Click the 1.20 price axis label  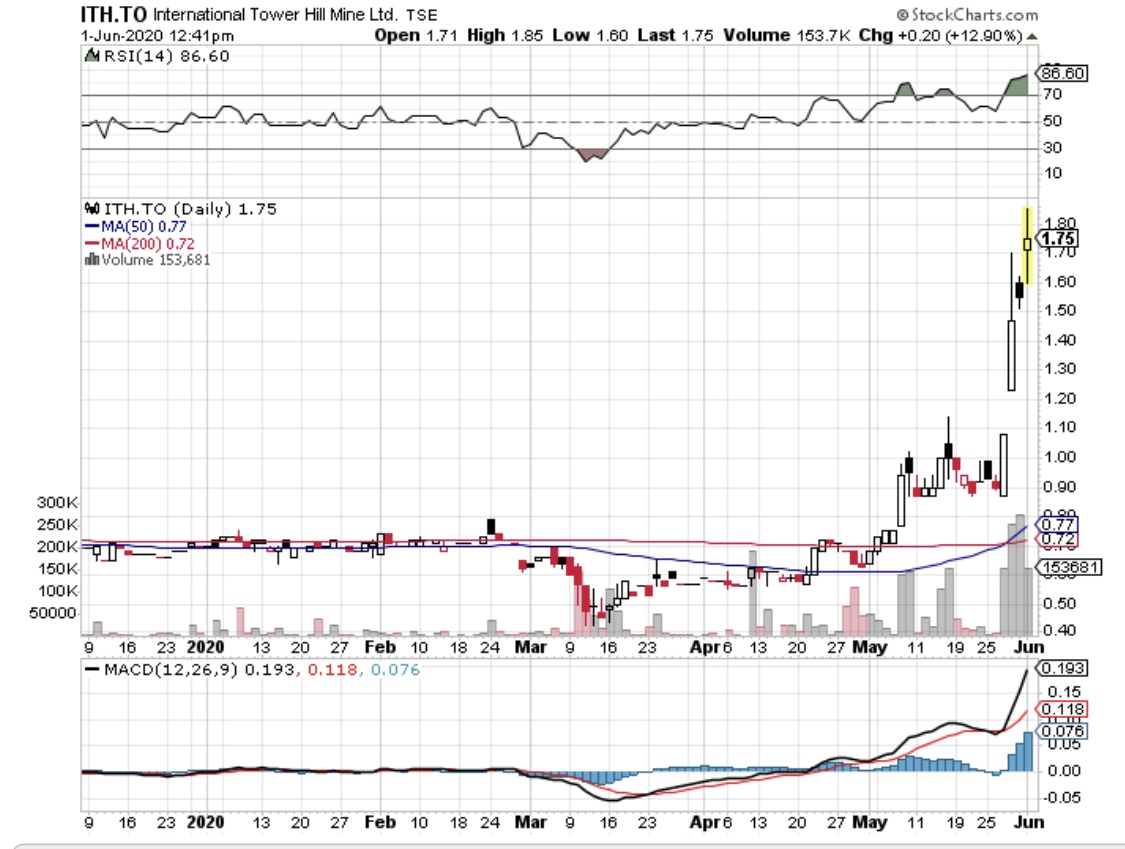[x=1060, y=398]
